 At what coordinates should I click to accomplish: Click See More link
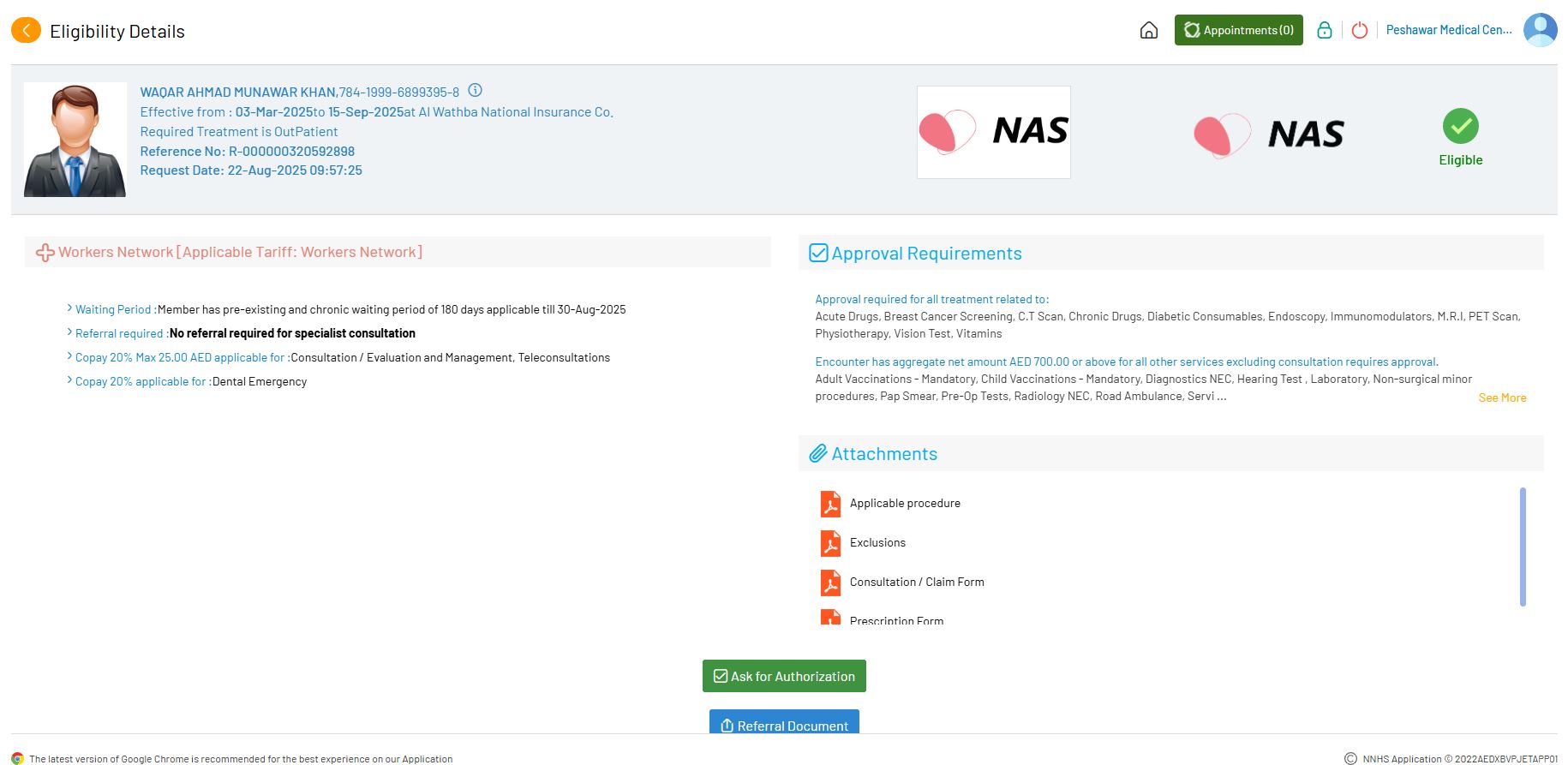click(1502, 398)
